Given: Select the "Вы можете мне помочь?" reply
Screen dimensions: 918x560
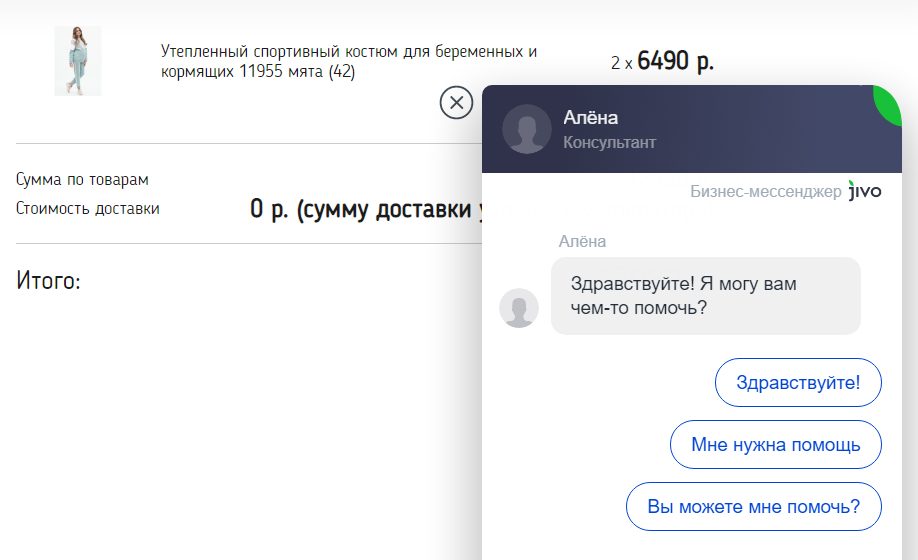Looking at the screenshot, I should coord(753,506).
